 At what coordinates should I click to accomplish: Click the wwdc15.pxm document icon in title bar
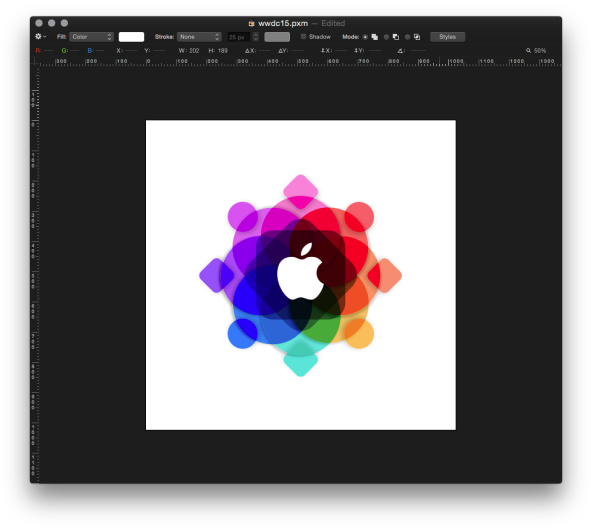pos(251,23)
